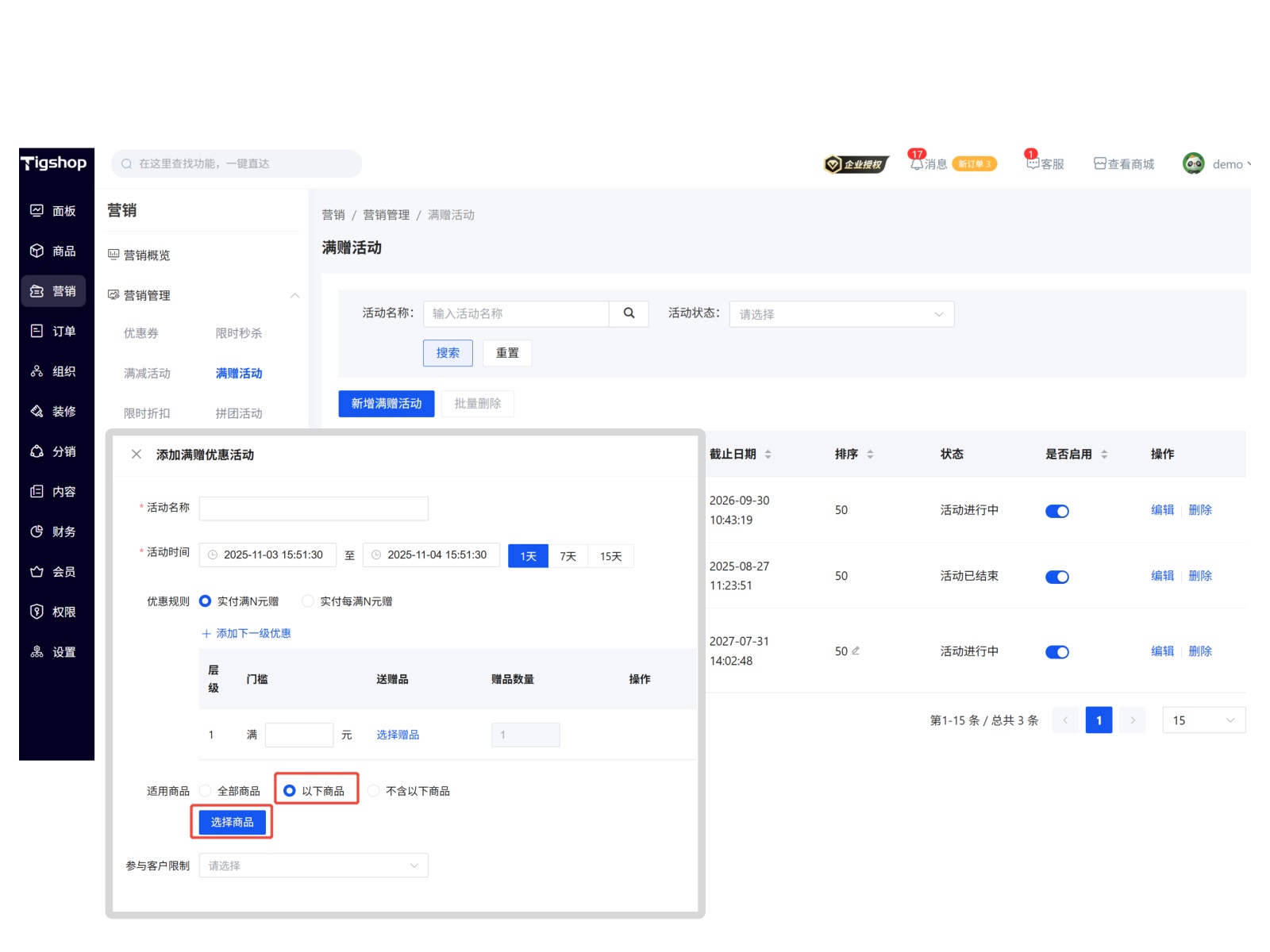The height and width of the screenshot is (952, 1270).
Task: Click the demo user avatar
Action: [x=1193, y=163]
